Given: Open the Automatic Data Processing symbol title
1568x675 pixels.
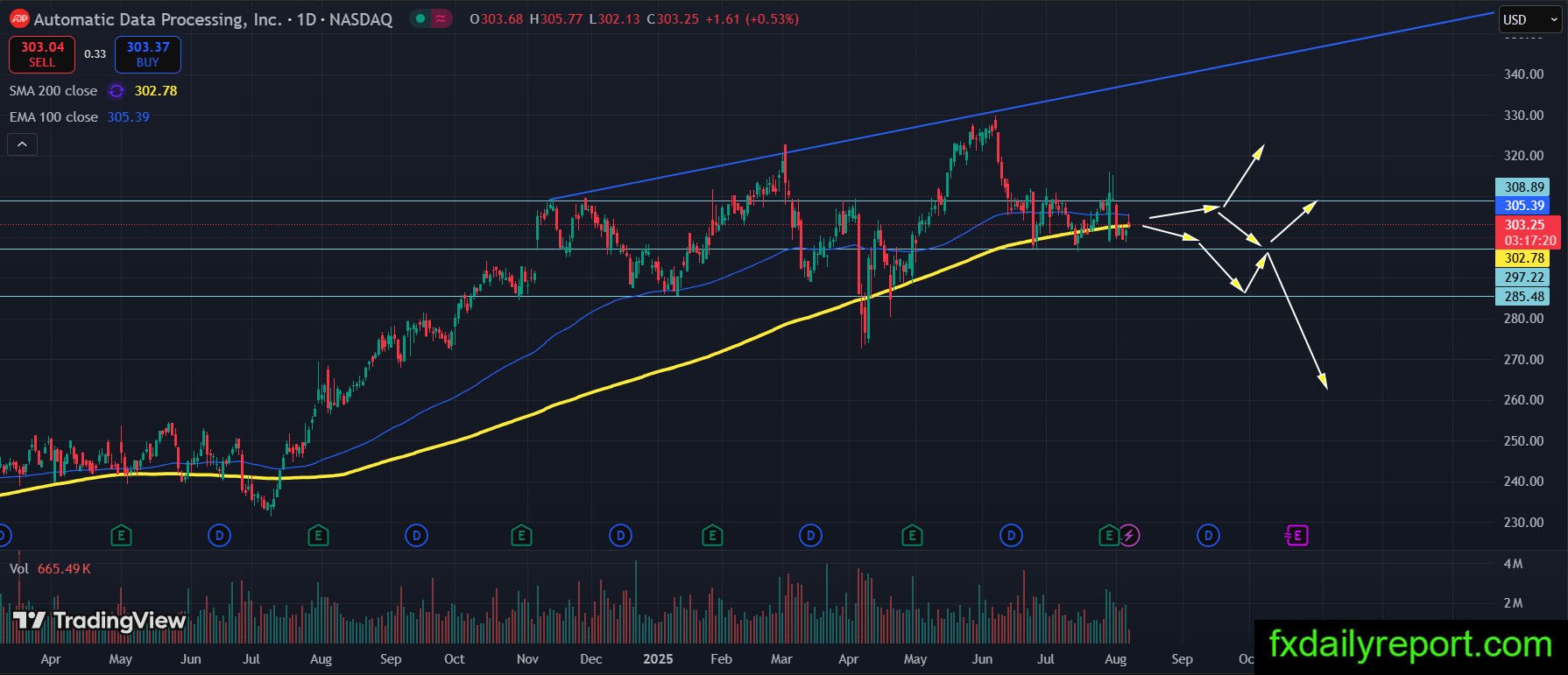Looking at the screenshot, I should pos(213,18).
